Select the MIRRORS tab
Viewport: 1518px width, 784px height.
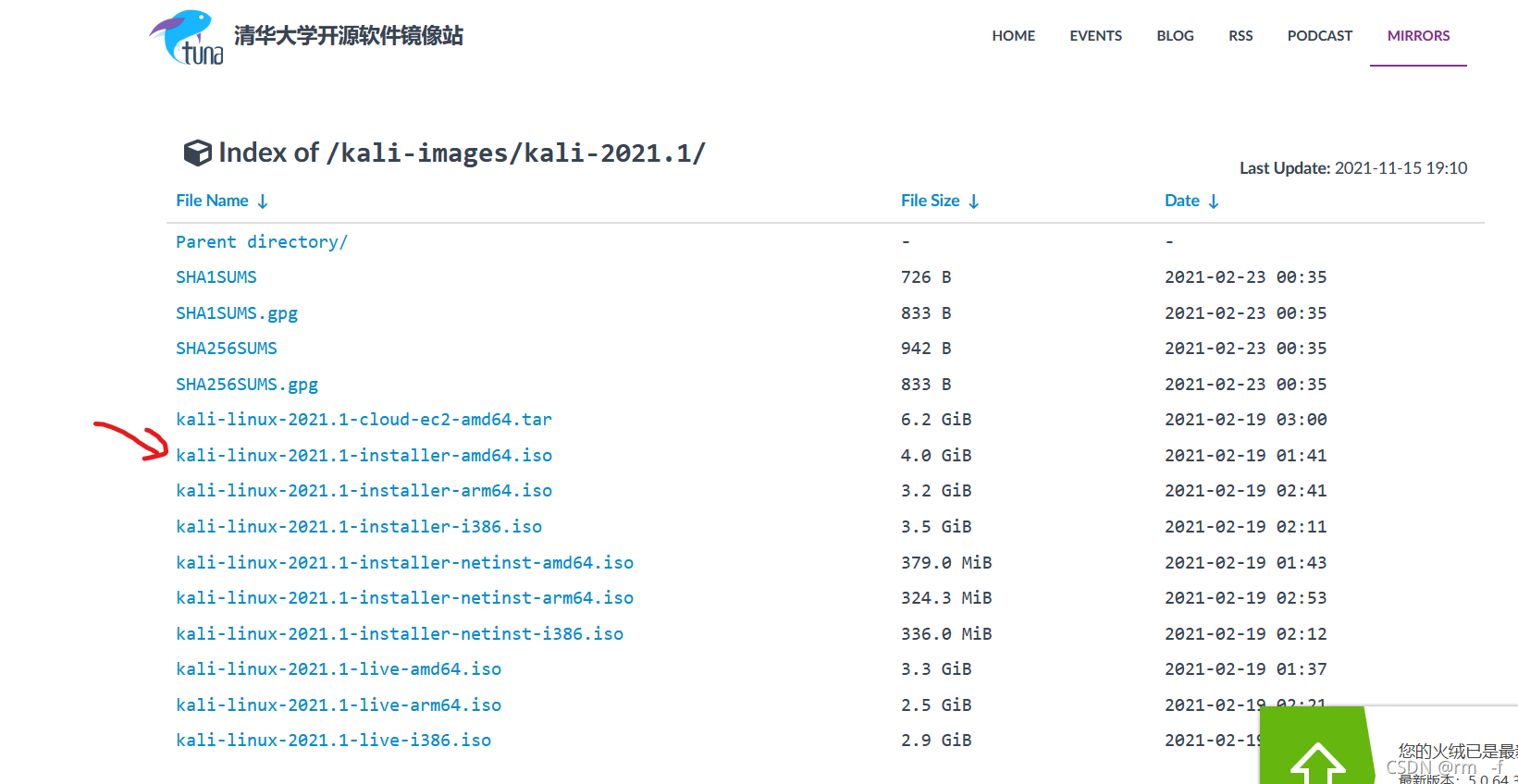[1418, 36]
